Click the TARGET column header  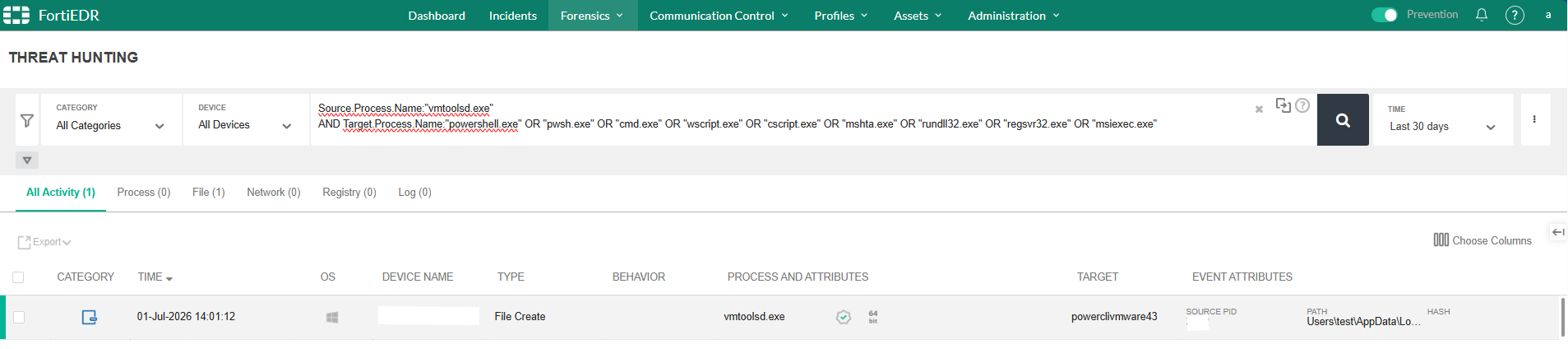click(1098, 277)
